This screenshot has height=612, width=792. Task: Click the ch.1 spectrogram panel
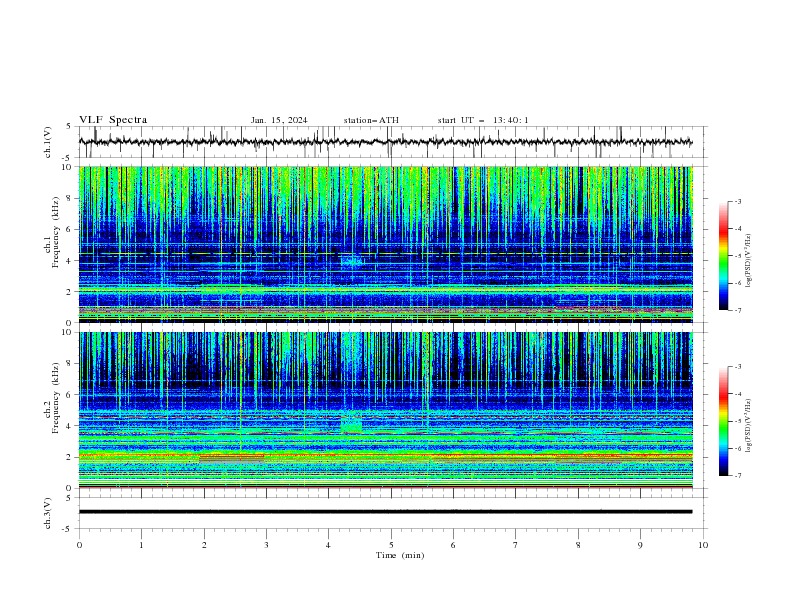point(386,244)
